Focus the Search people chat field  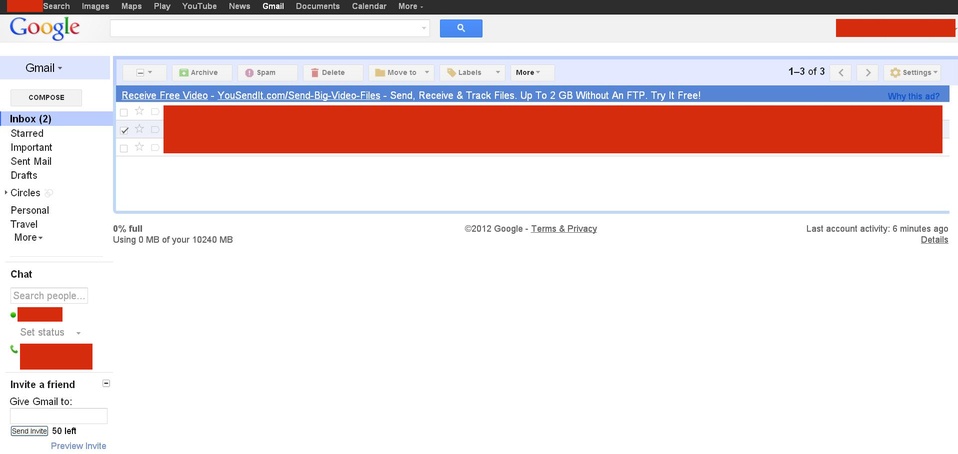(49, 296)
